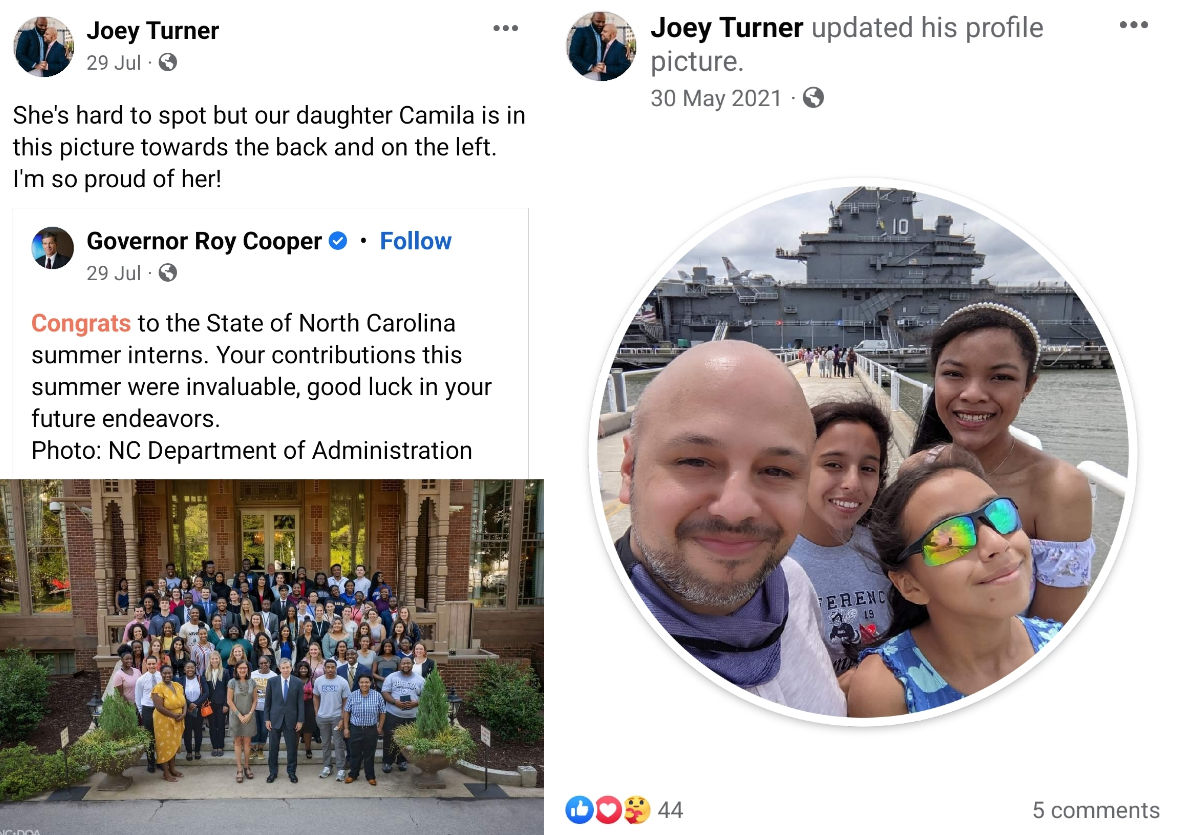Open the Joey Turner name link on the left post

pos(152,31)
